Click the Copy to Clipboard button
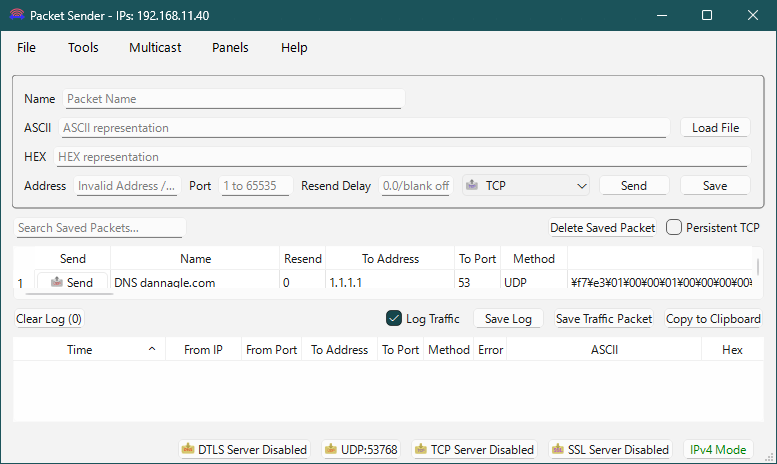Screen dimensions: 777x464 point(713,319)
